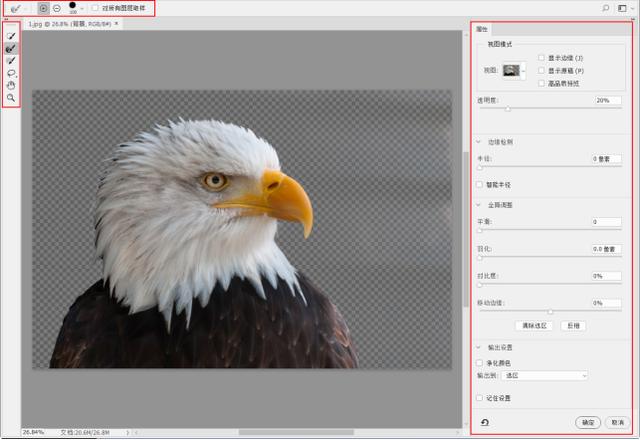Collapse the 边缘检测 section
The height and width of the screenshot is (440, 640).
coord(478,142)
